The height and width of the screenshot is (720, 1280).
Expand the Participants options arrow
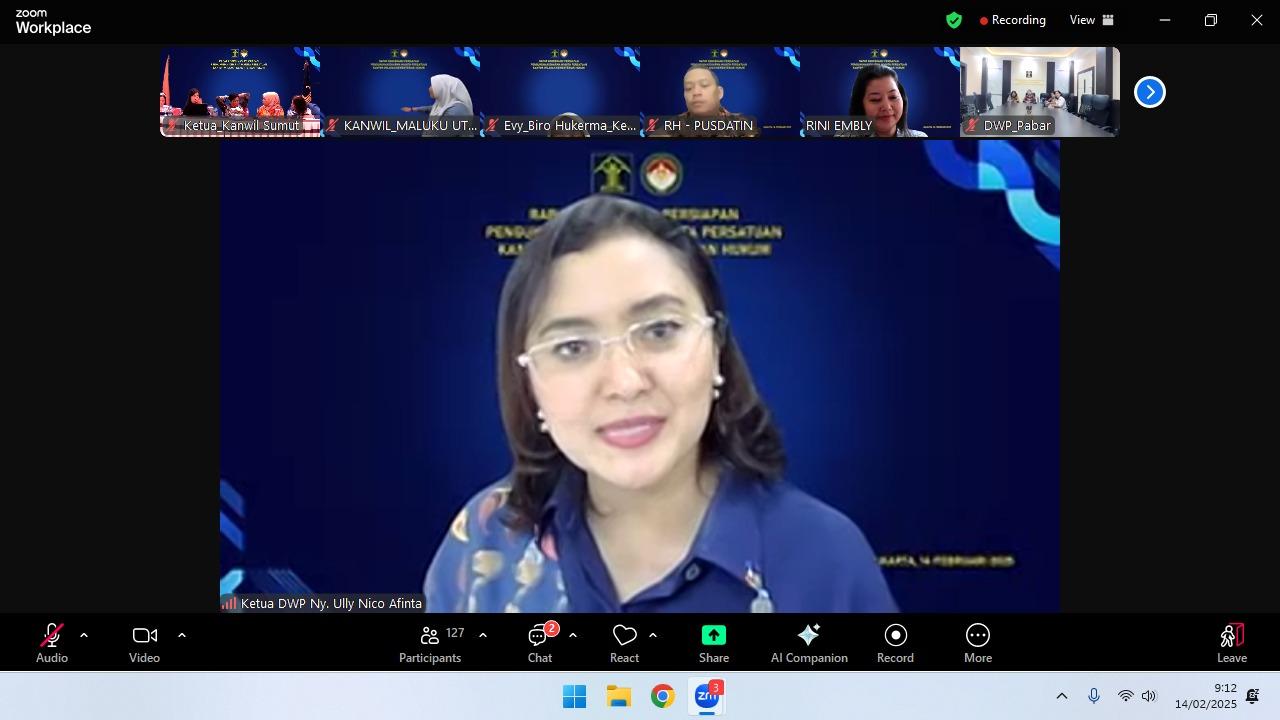[x=483, y=635]
